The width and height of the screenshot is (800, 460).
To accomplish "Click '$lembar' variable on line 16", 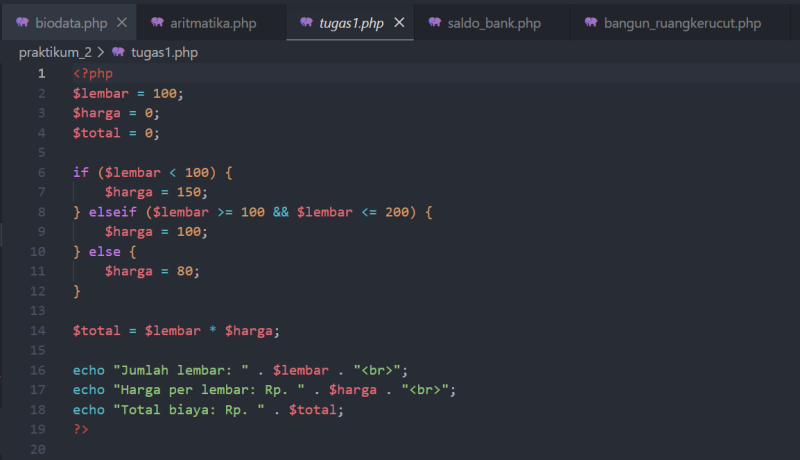I will pos(301,370).
